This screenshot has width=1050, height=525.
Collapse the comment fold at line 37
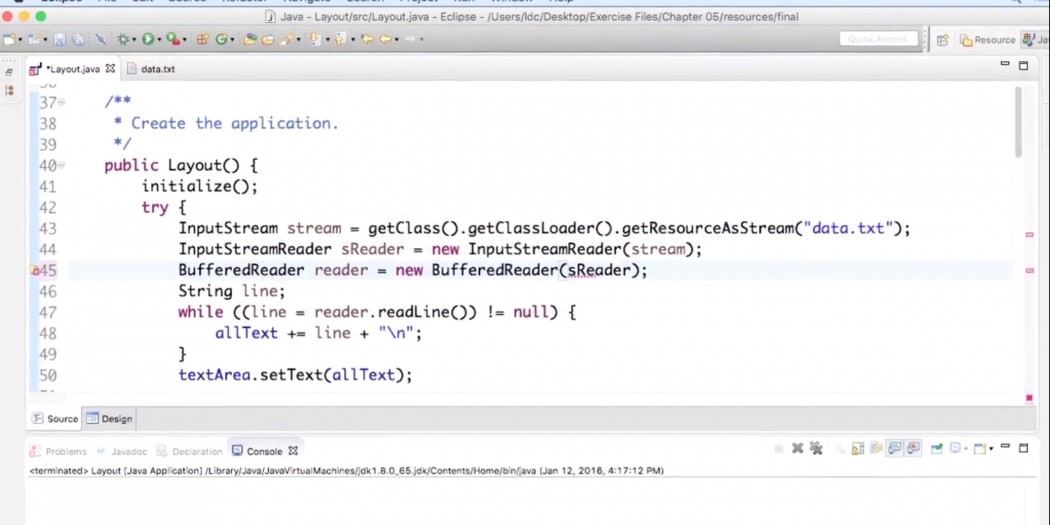[62, 102]
